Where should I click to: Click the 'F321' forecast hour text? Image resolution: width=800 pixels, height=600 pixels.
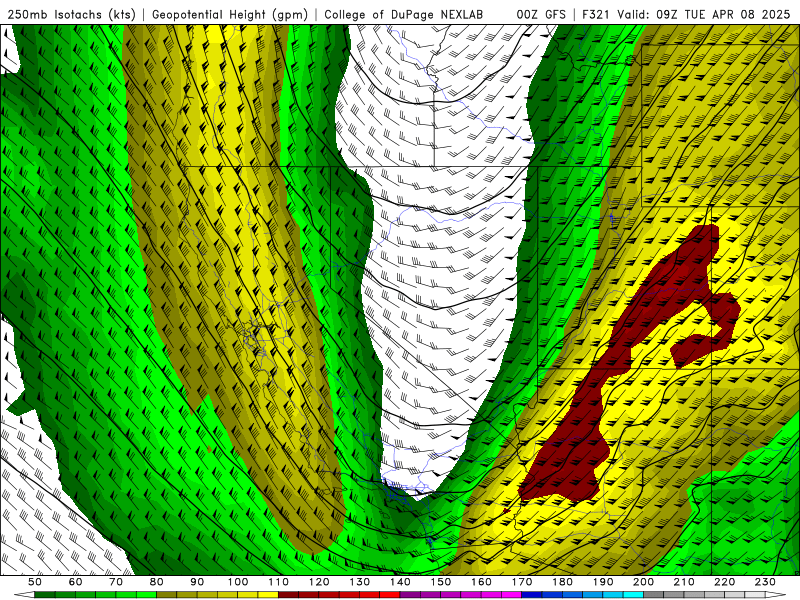(597, 15)
